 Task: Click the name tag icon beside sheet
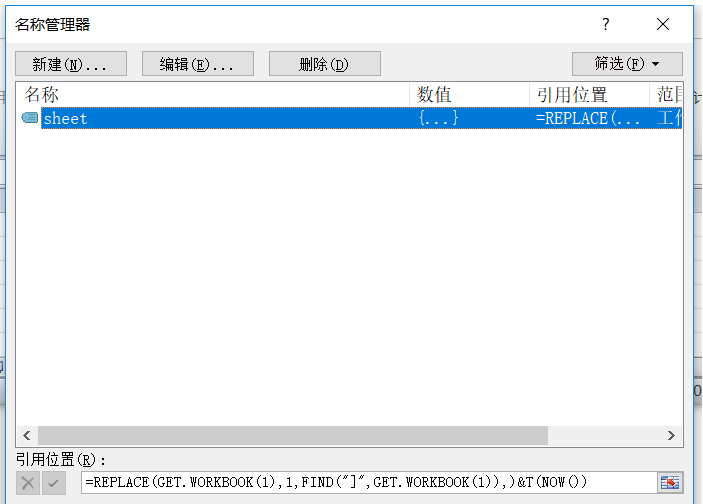click(30, 118)
